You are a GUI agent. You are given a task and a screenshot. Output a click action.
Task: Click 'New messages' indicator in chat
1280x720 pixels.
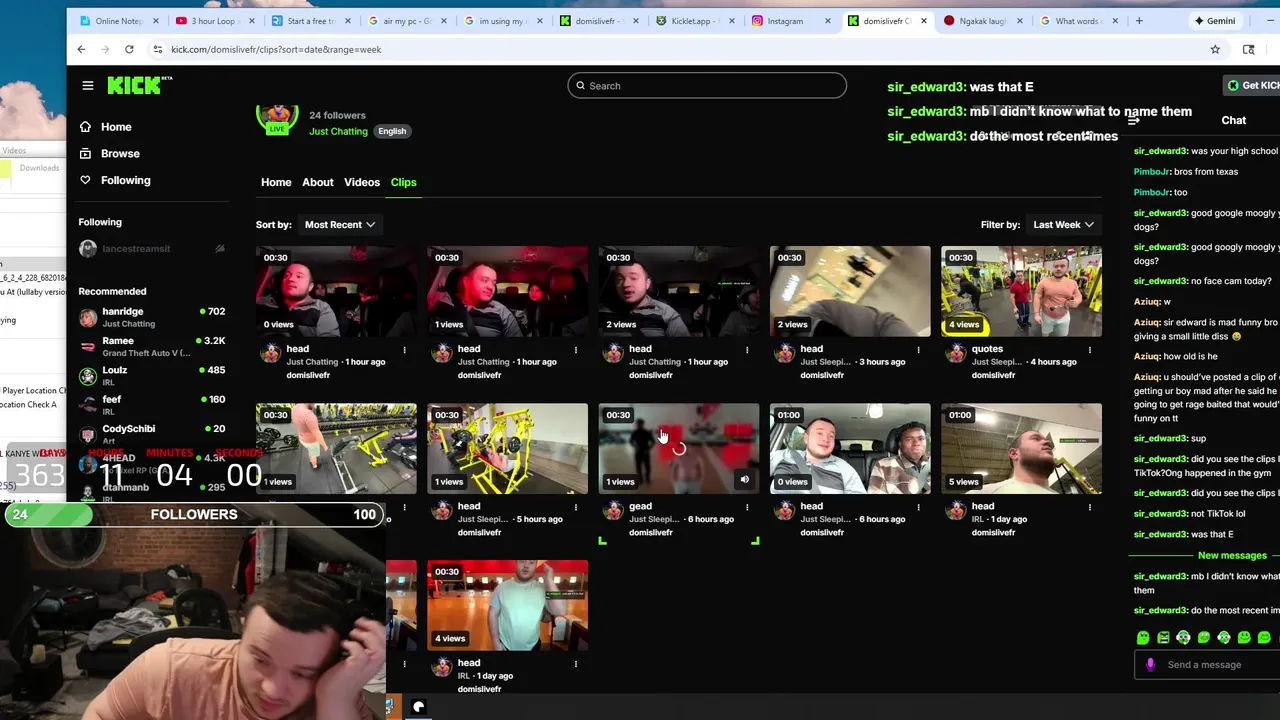[x=1232, y=556]
